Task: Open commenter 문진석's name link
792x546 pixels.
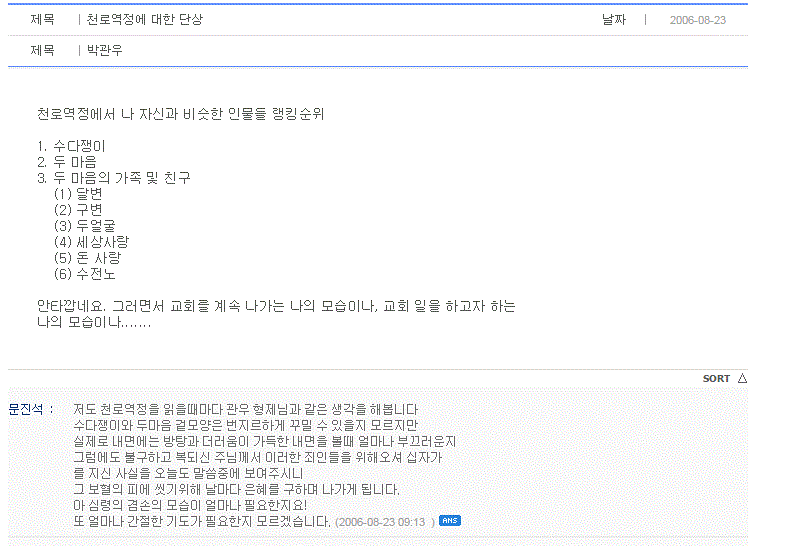Action: [x=26, y=409]
